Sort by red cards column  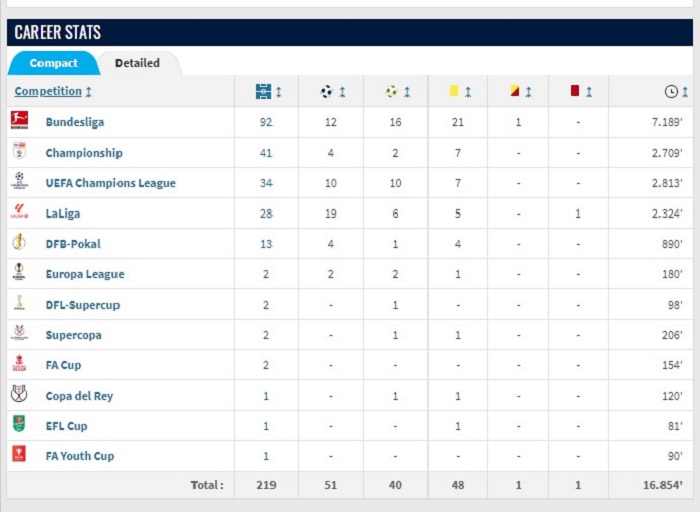(x=581, y=92)
